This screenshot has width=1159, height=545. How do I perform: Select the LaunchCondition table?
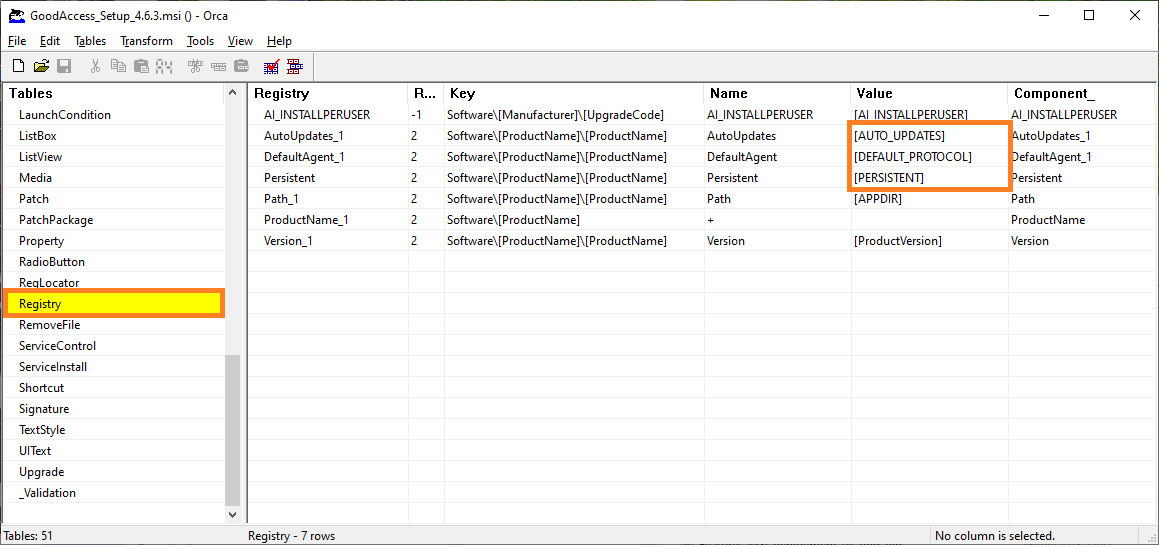(x=65, y=115)
